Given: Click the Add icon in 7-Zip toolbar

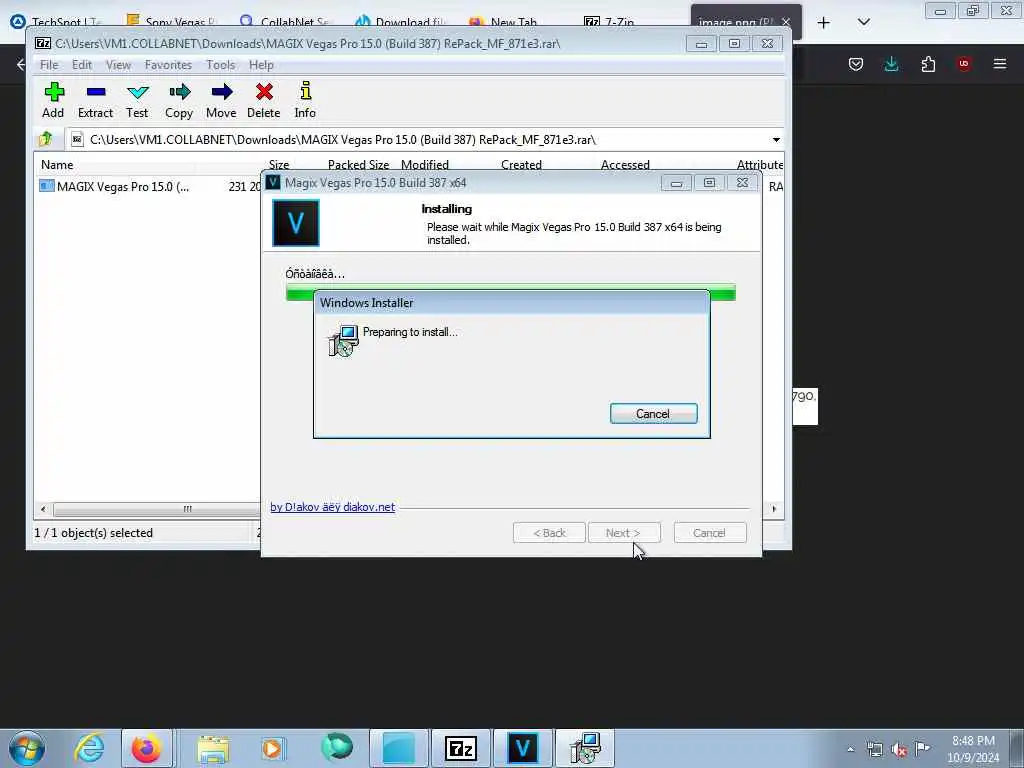Looking at the screenshot, I should pos(54,100).
